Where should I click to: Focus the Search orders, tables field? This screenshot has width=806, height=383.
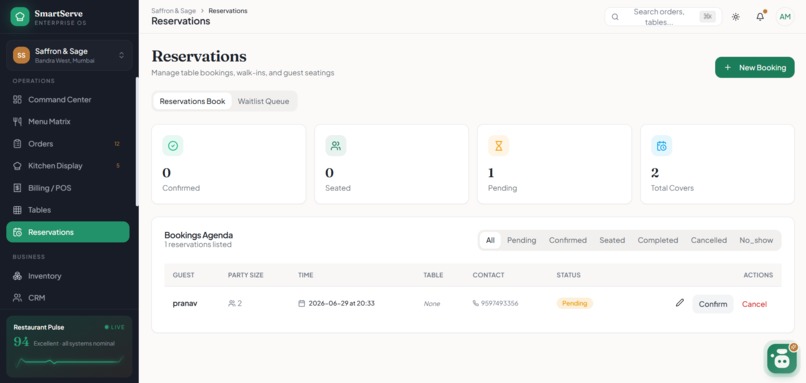click(x=663, y=17)
